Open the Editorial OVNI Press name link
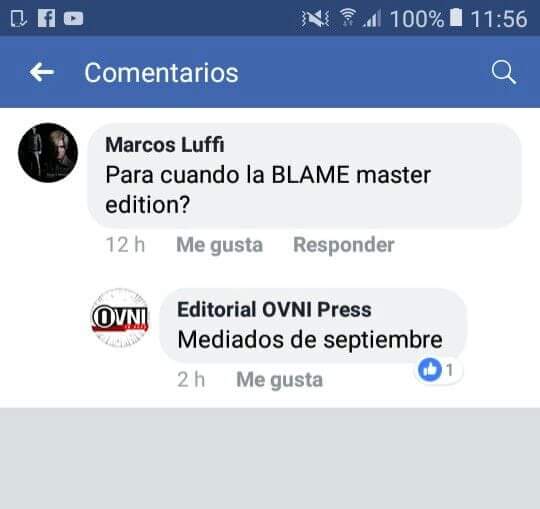 coord(274,309)
